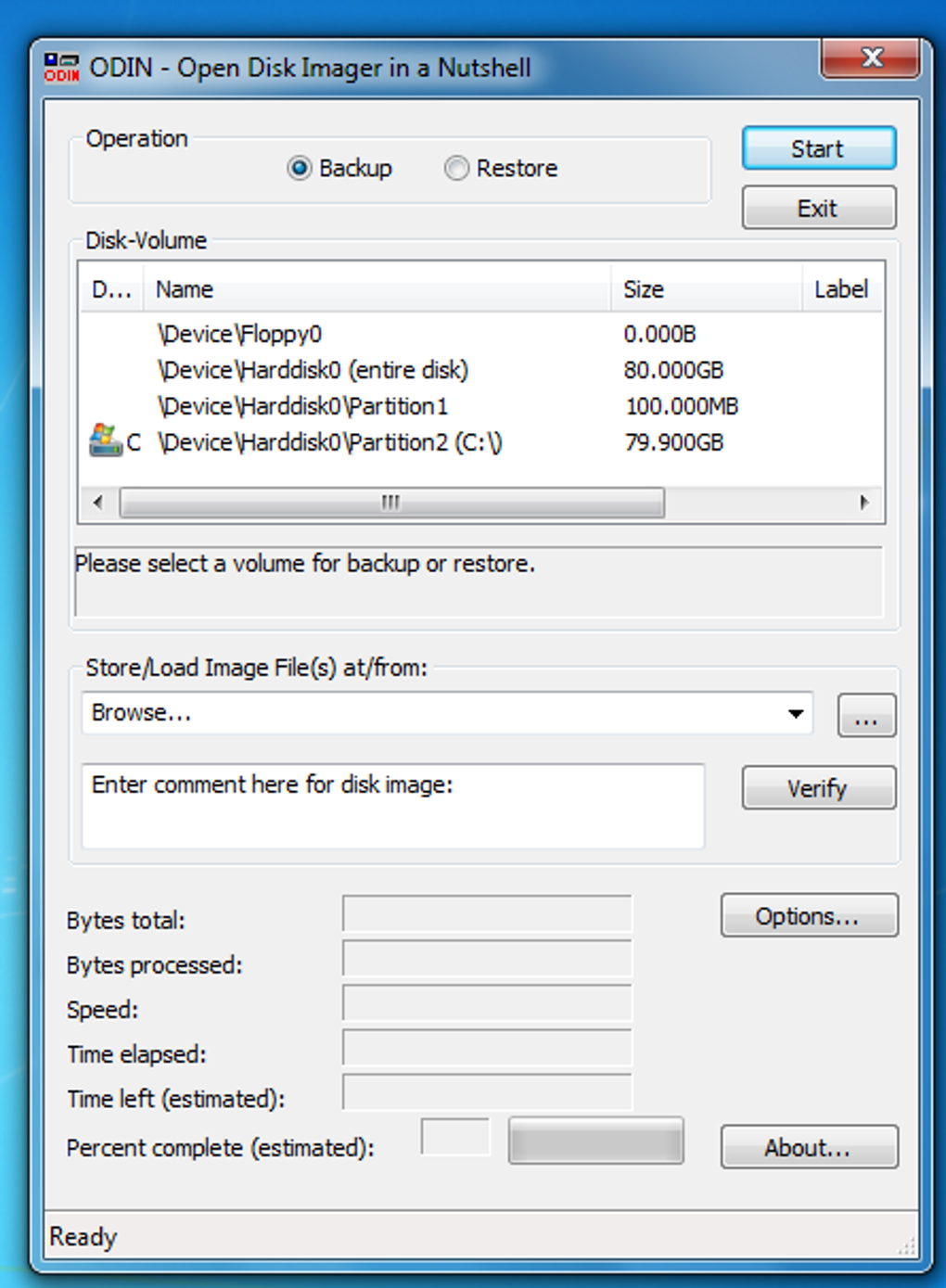The height and width of the screenshot is (1288, 946).
Task: Click the ellipsis browse button
Action: click(866, 716)
